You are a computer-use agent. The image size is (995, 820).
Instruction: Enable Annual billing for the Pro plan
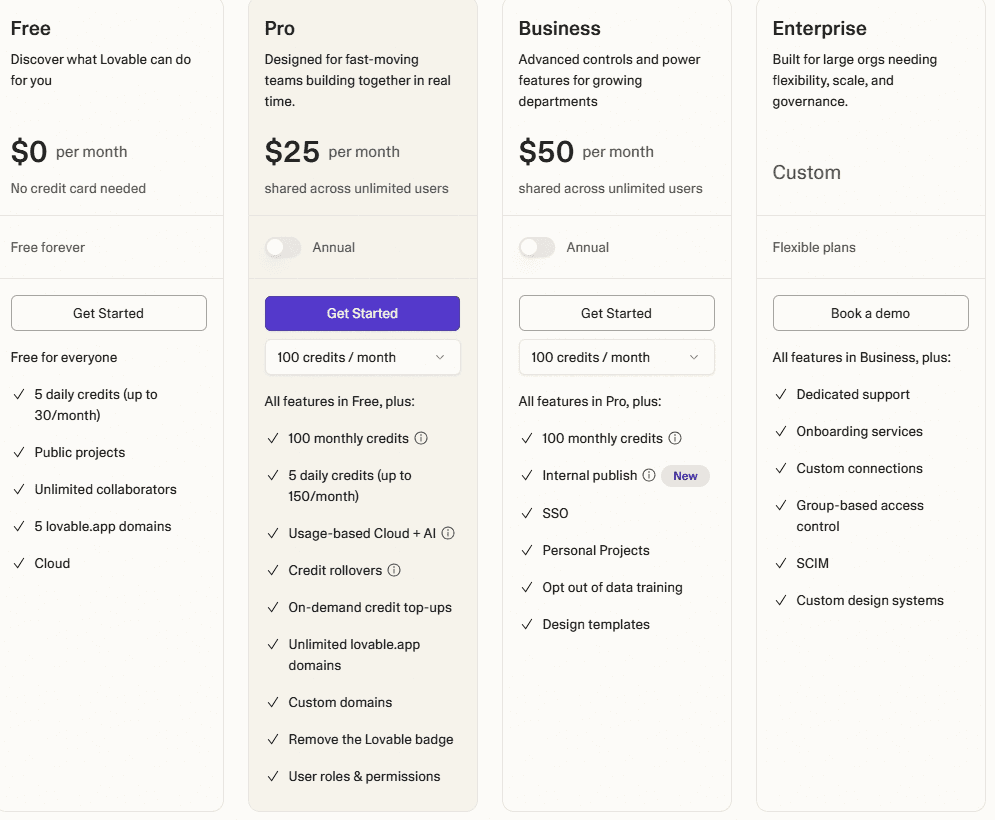(x=283, y=246)
